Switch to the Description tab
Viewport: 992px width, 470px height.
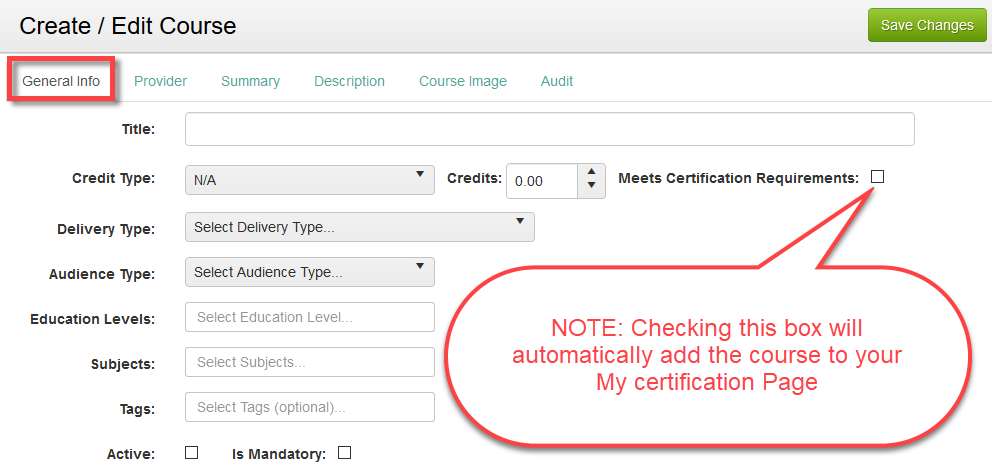tap(349, 81)
